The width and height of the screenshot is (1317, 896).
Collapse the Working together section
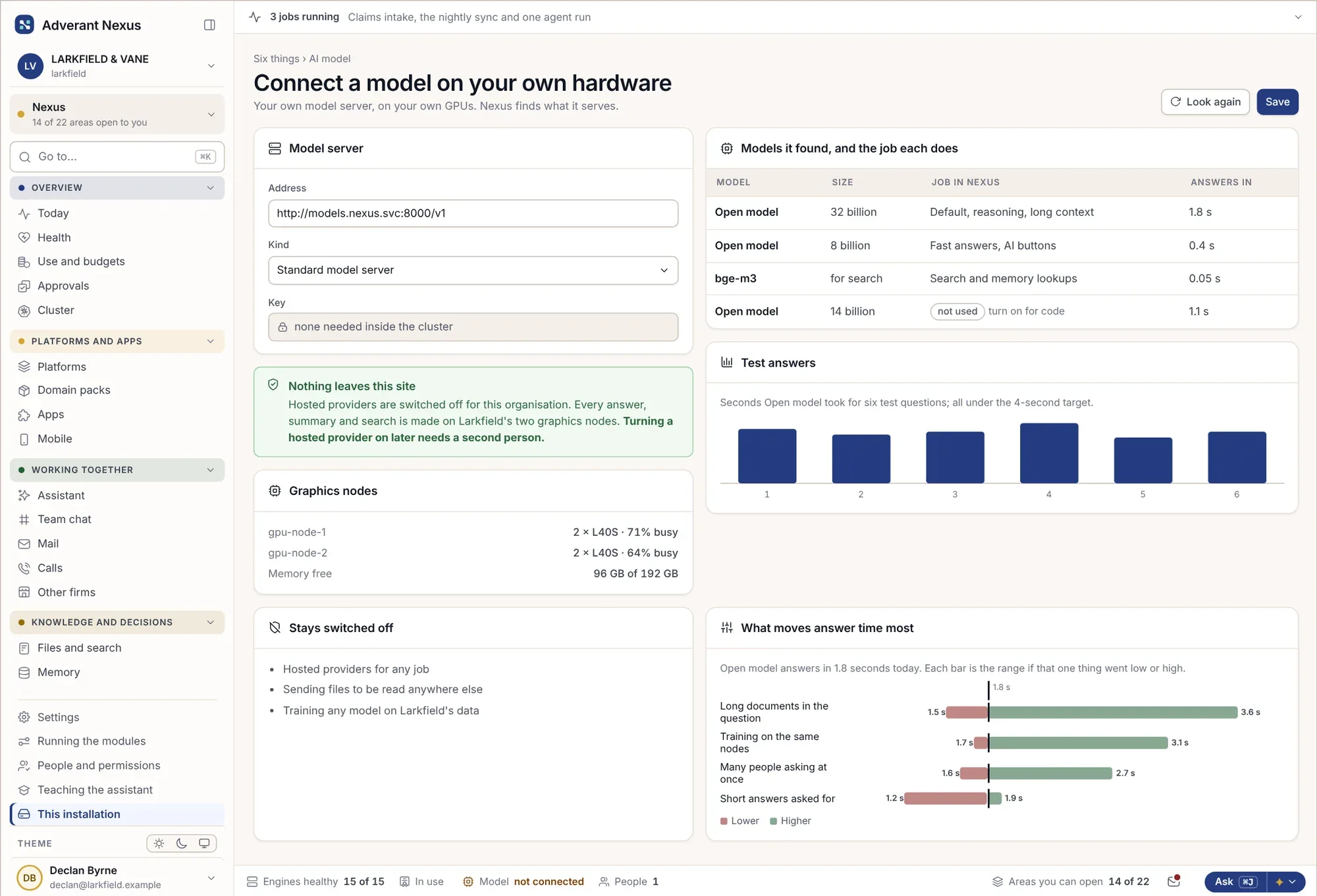117,470
